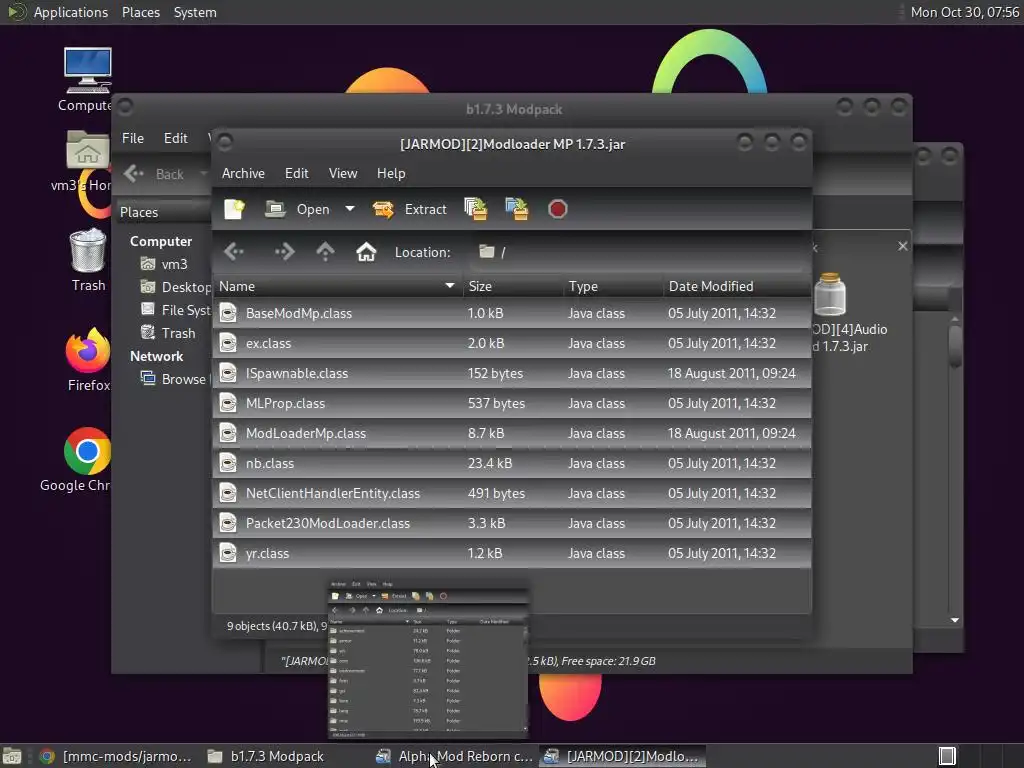Select the BaseModMp.class file
The image size is (1024, 768).
tap(512, 313)
